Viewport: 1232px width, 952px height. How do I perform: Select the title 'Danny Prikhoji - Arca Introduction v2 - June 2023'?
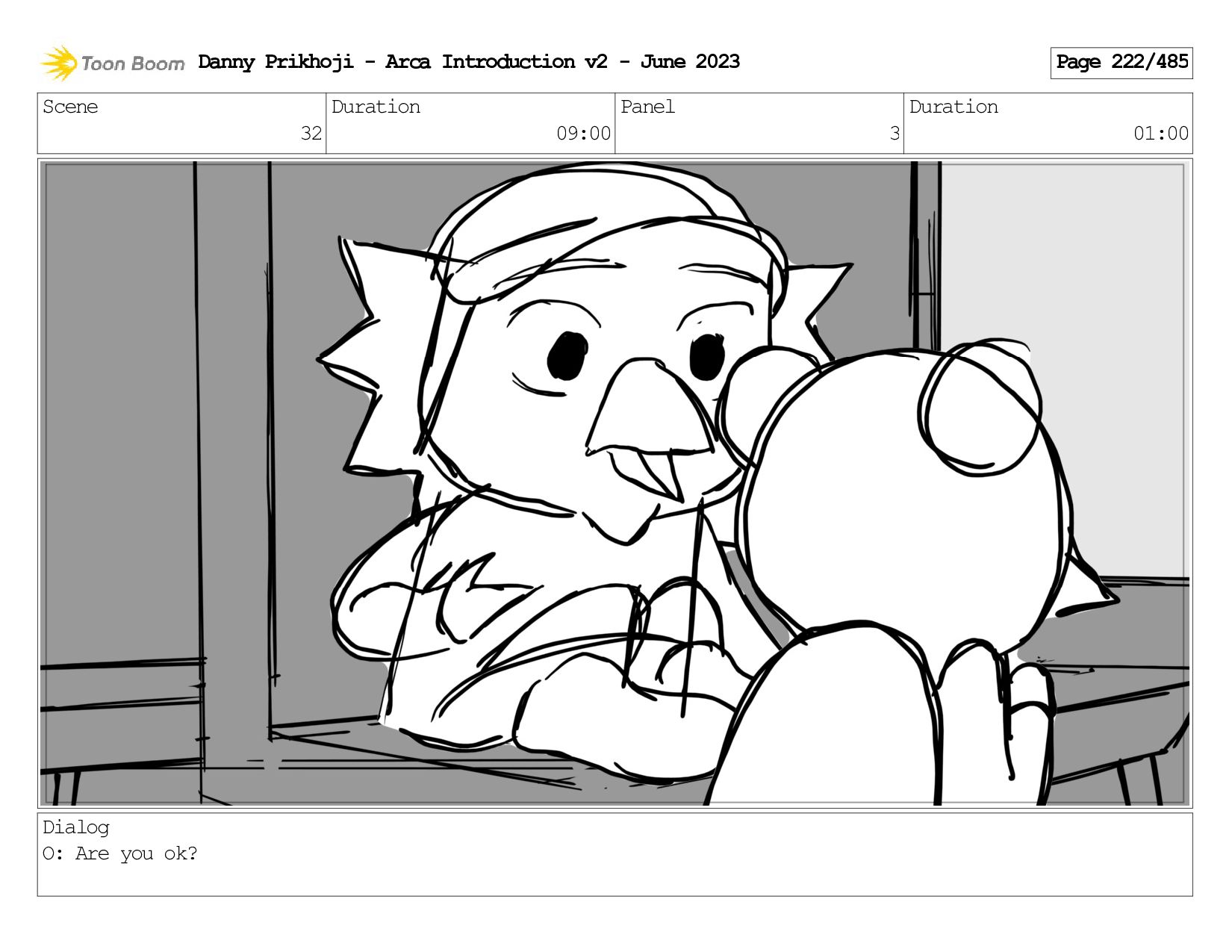(469, 62)
